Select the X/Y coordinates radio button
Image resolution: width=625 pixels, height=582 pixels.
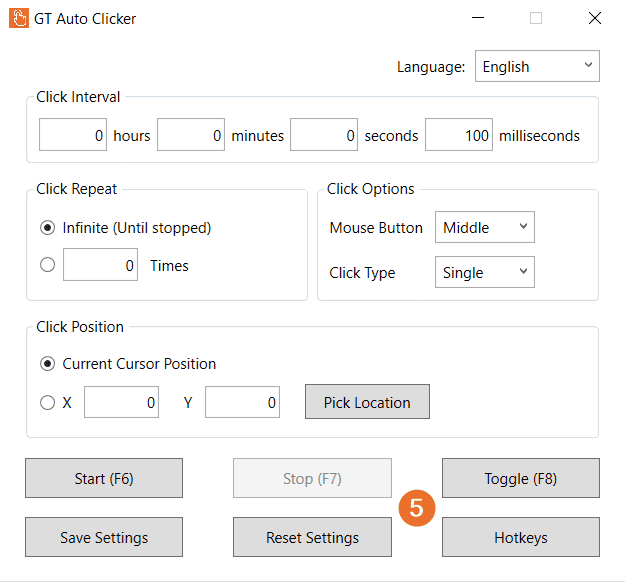pos(47,403)
